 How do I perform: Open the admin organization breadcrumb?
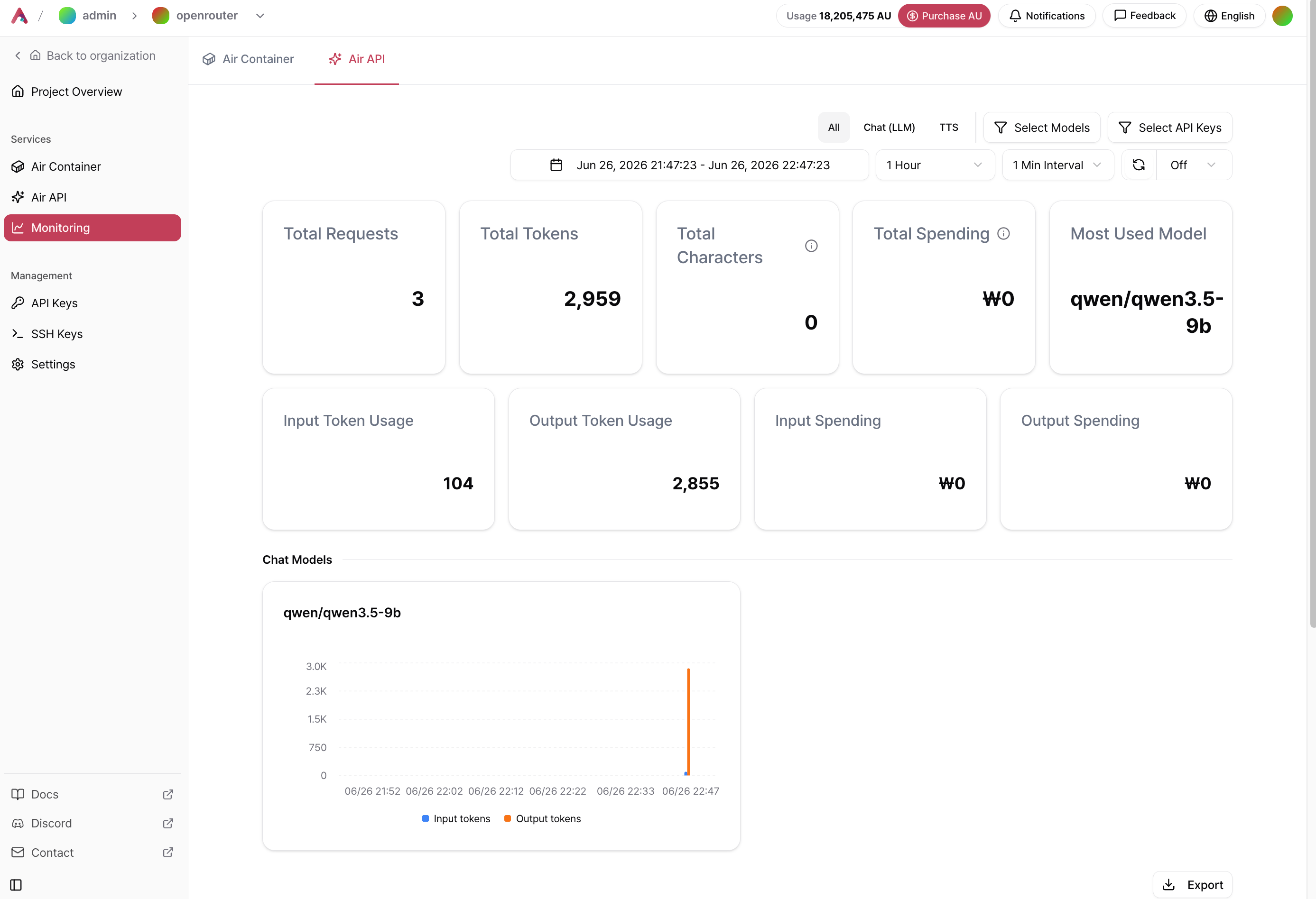click(x=88, y=16)
